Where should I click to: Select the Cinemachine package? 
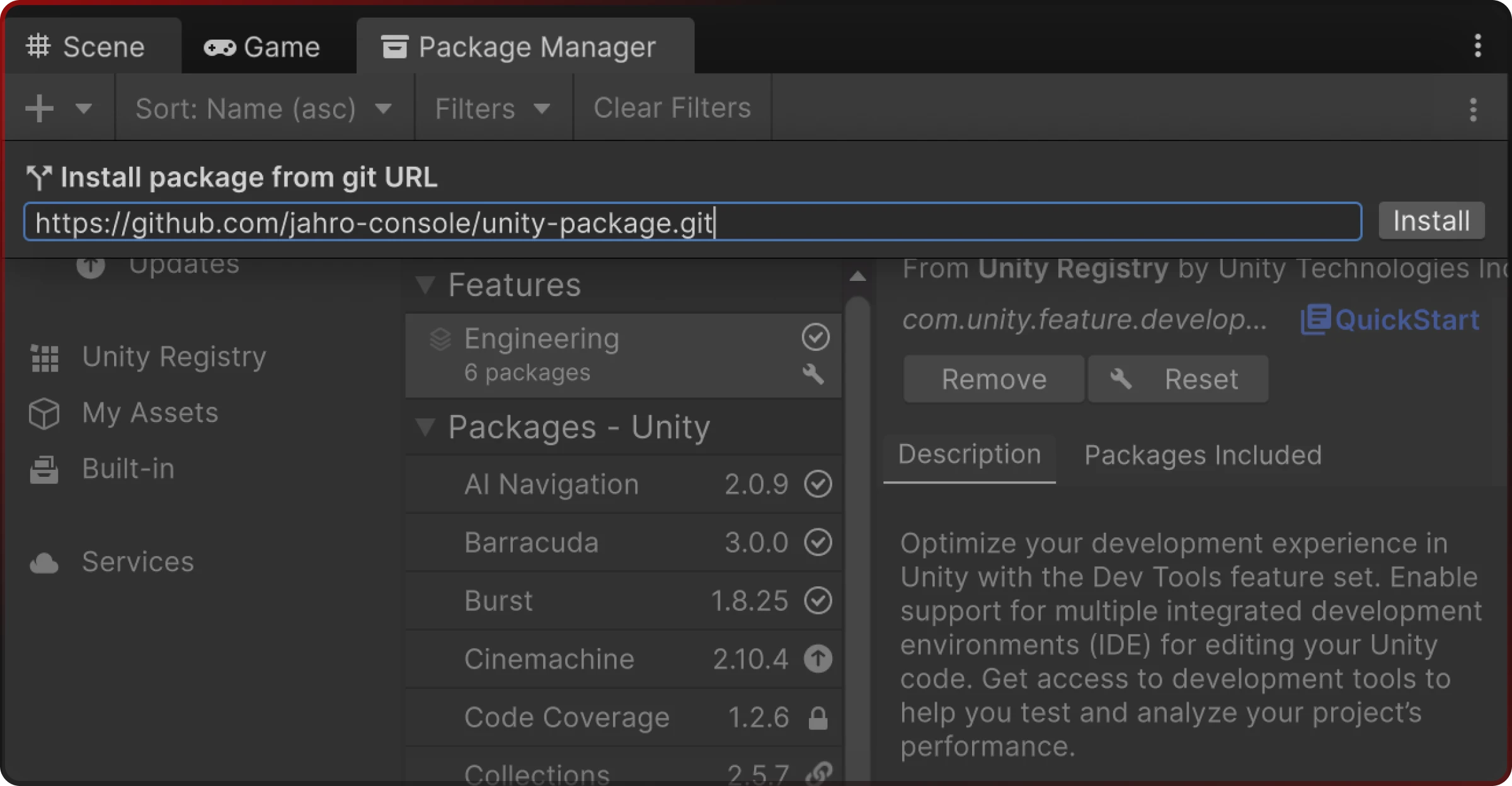click(x=624, y=659)
